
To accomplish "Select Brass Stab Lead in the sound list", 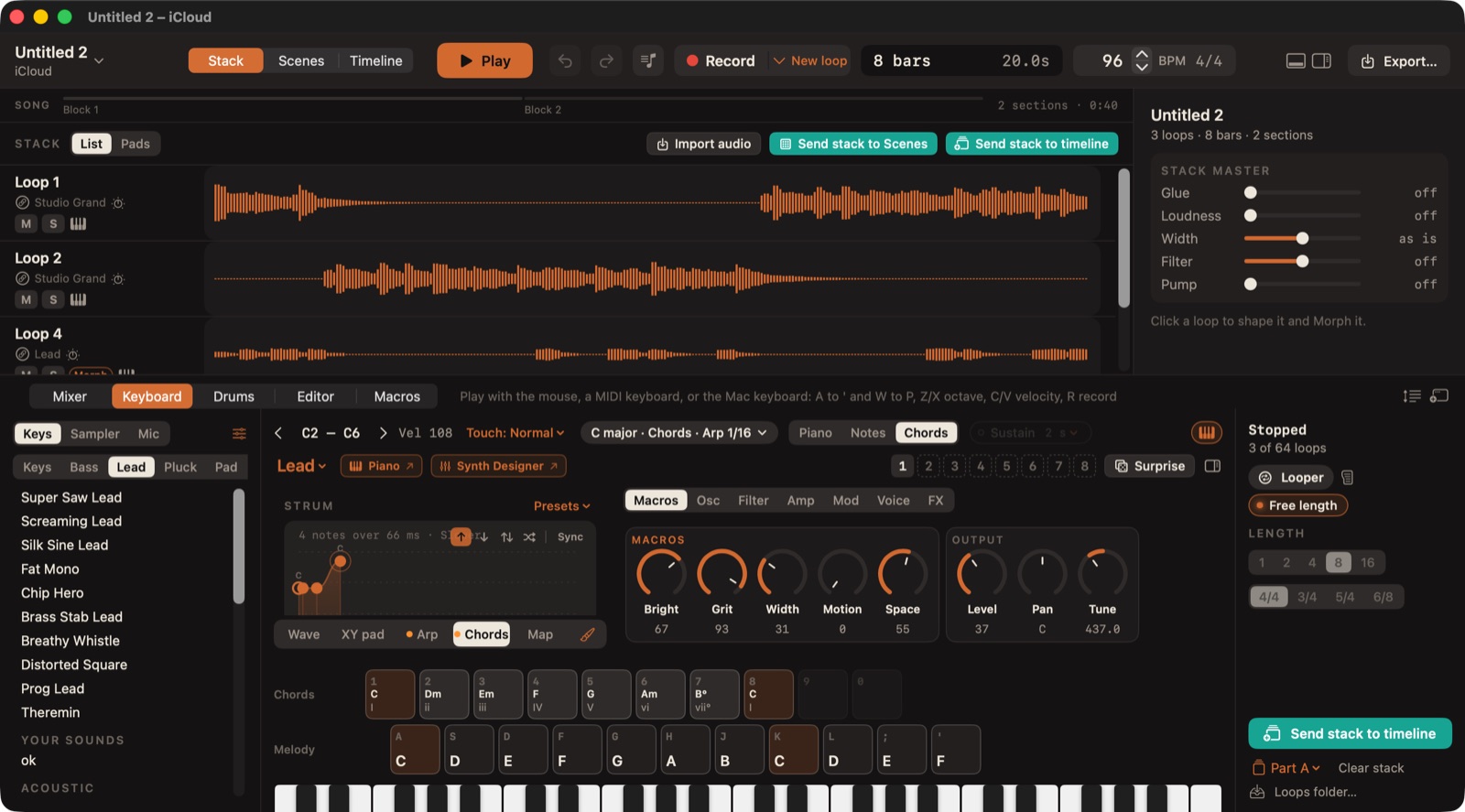I will click(71, 617).
